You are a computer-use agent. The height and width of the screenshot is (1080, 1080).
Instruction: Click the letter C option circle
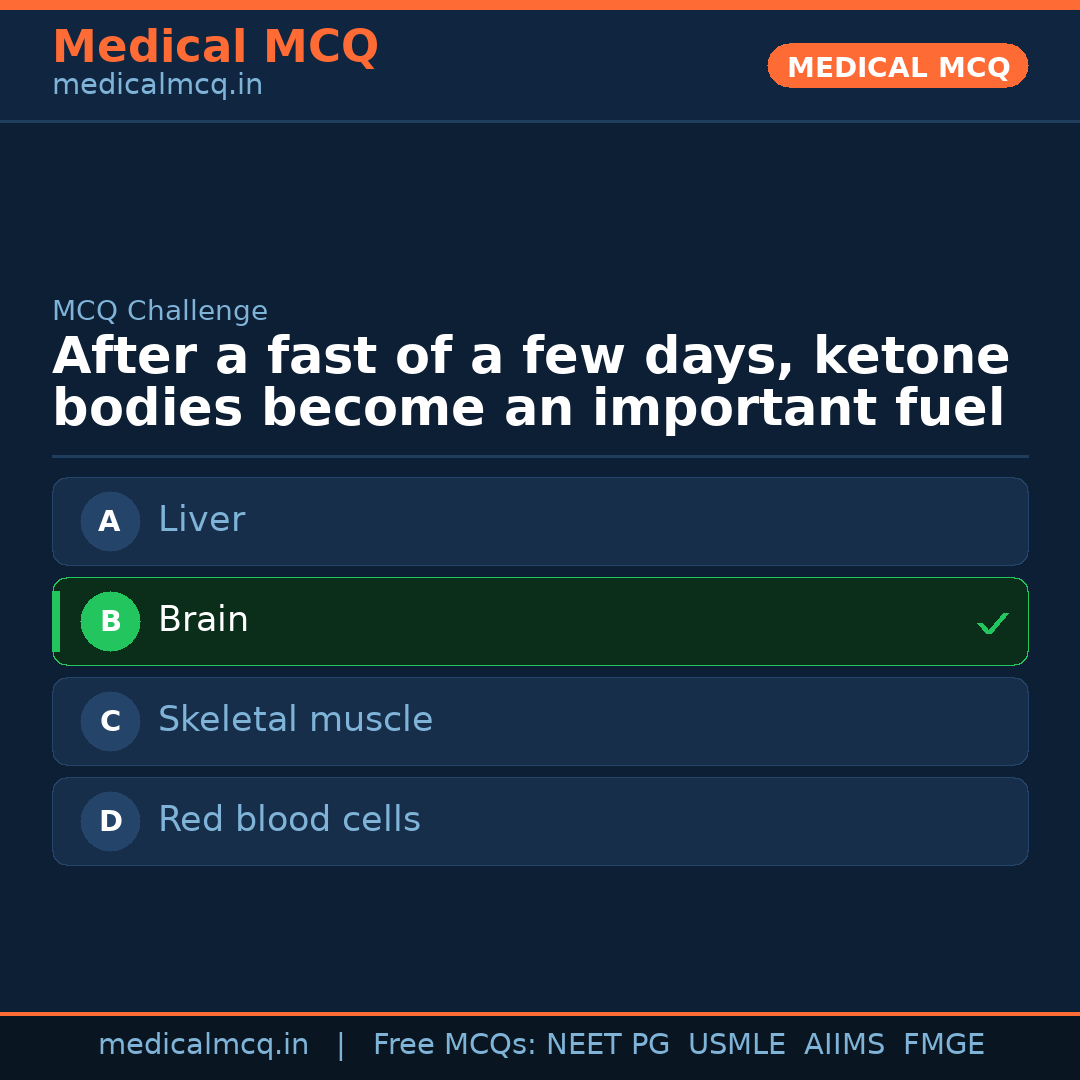[110, 721]
